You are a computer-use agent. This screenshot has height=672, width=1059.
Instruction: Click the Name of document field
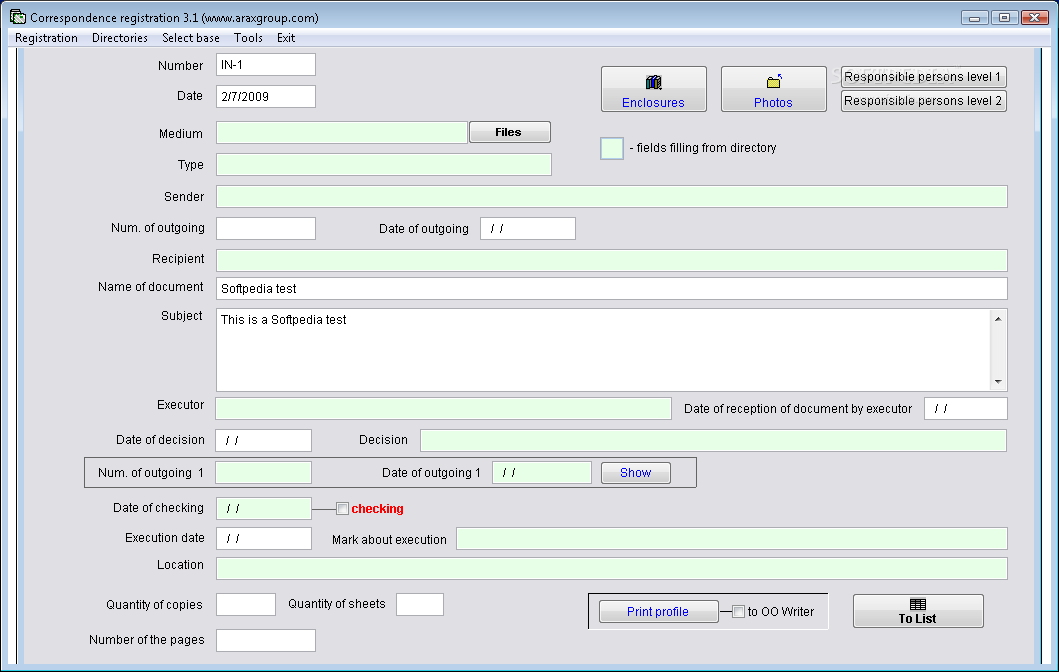coord(612,288)
